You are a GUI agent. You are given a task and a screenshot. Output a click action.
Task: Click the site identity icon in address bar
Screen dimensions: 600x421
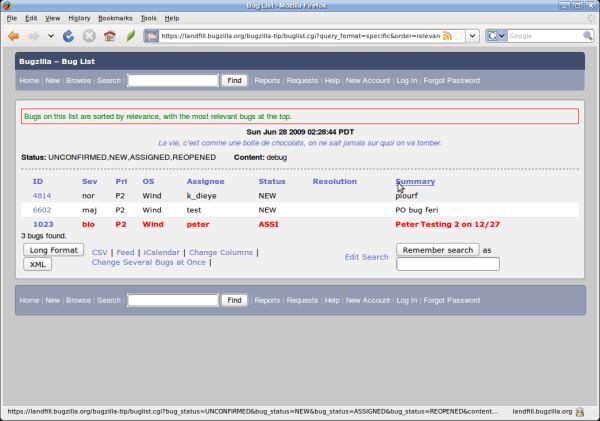click(151, 36)
